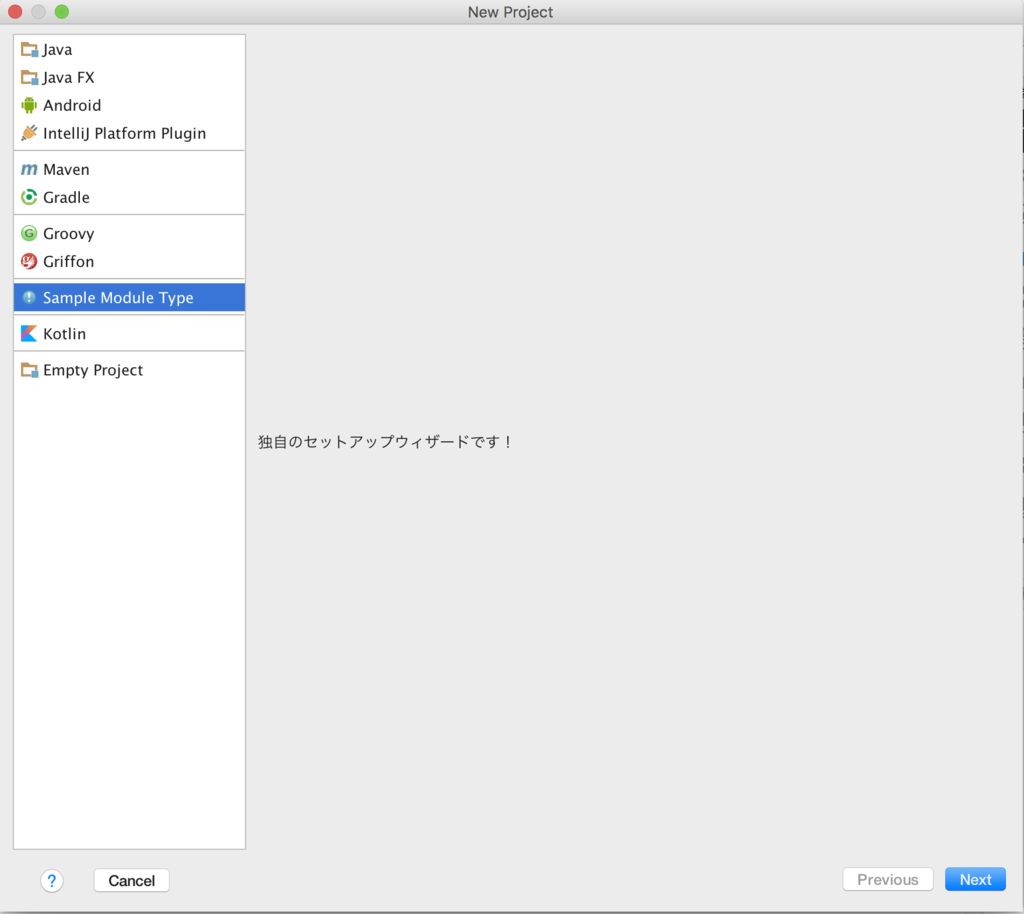Click the Sample Module Type info icon
Screen dimensions: 1024x914
click(x=29, y=298)
